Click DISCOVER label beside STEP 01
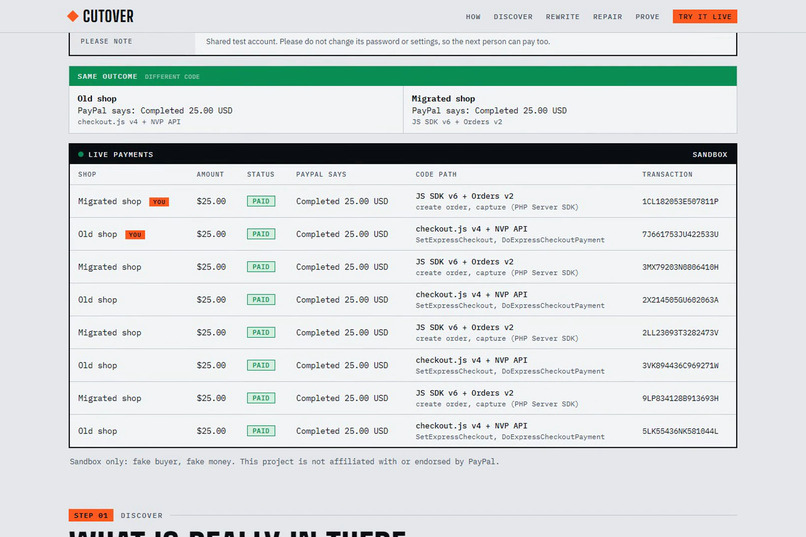Viewport: 806px width, 537px height. tap(141, 515)
